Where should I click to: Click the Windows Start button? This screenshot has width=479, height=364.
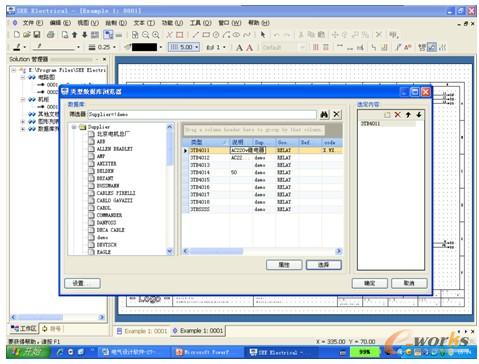[28, 352]
